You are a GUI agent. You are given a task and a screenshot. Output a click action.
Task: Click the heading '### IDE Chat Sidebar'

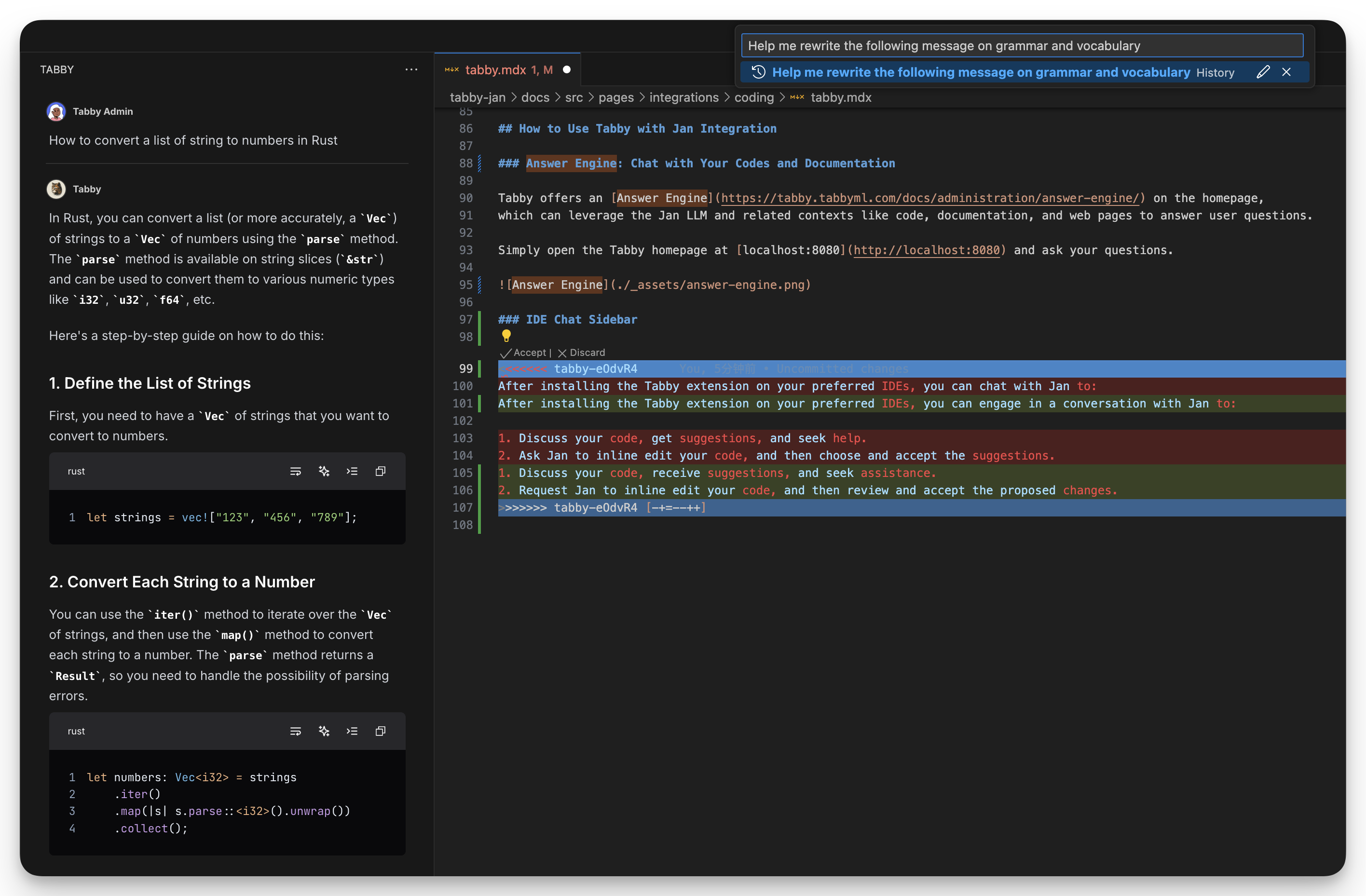567,319
